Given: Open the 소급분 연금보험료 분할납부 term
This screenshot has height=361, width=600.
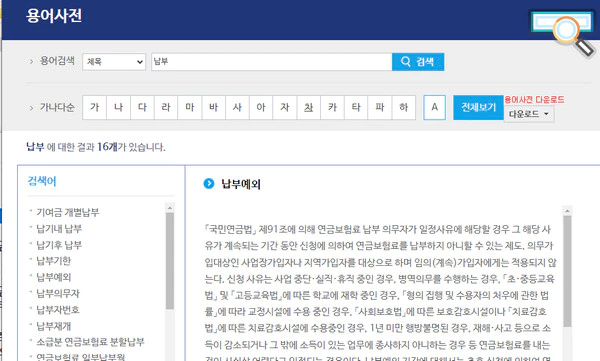Looking at the screenshot, I should pos(90,342).
